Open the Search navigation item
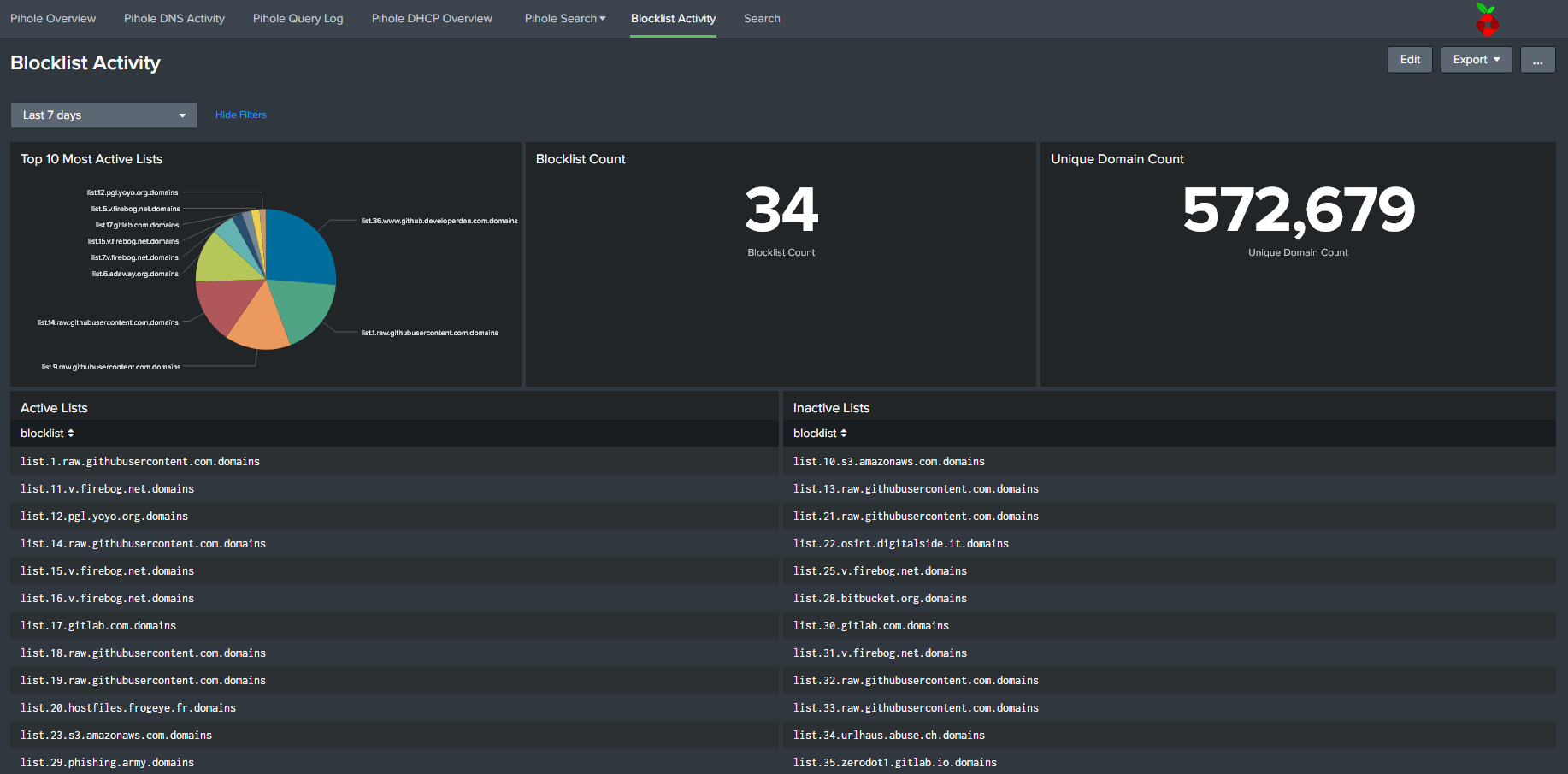Viewport: 1568px width, 774px height. click(762, 18)
